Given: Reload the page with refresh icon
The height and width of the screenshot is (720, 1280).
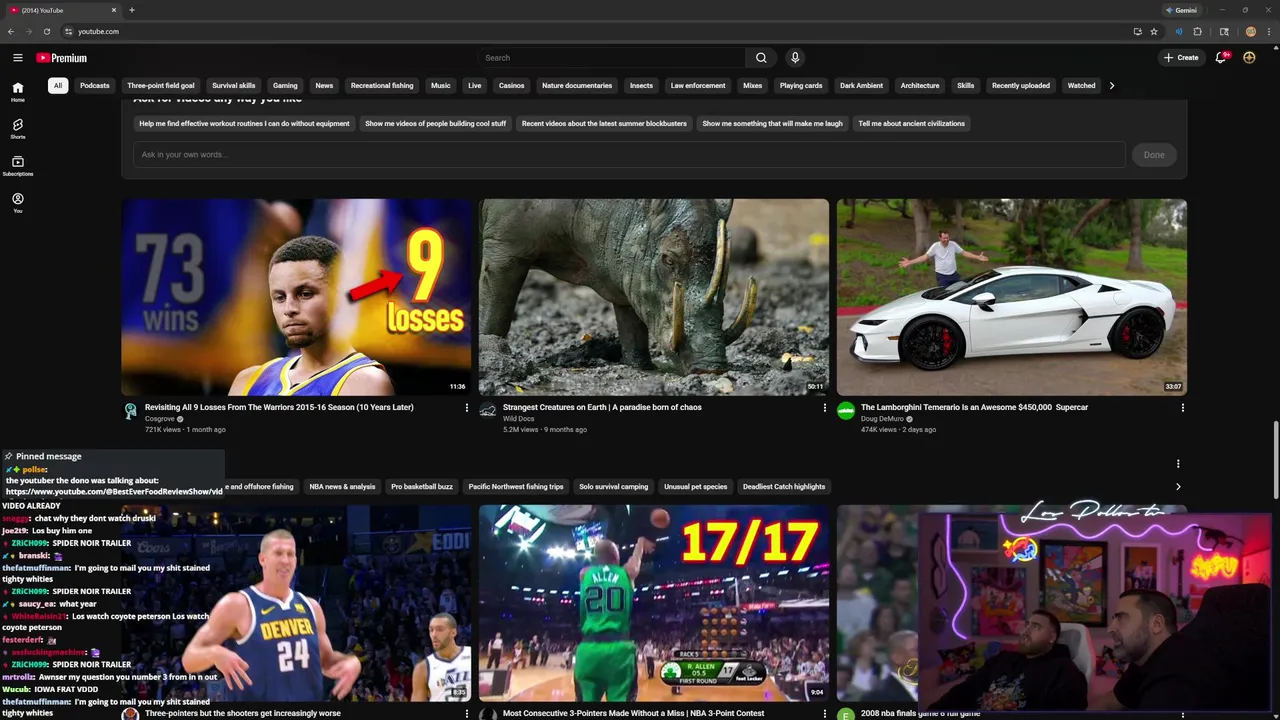Looking at the screenshot, I should pos(46,31).
